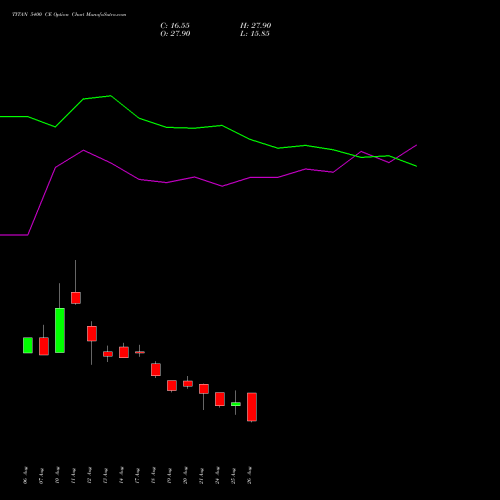Viewport: 500px width, 500px height.
Task: Select the 25 Aug date label
Action: pos(233,475)
